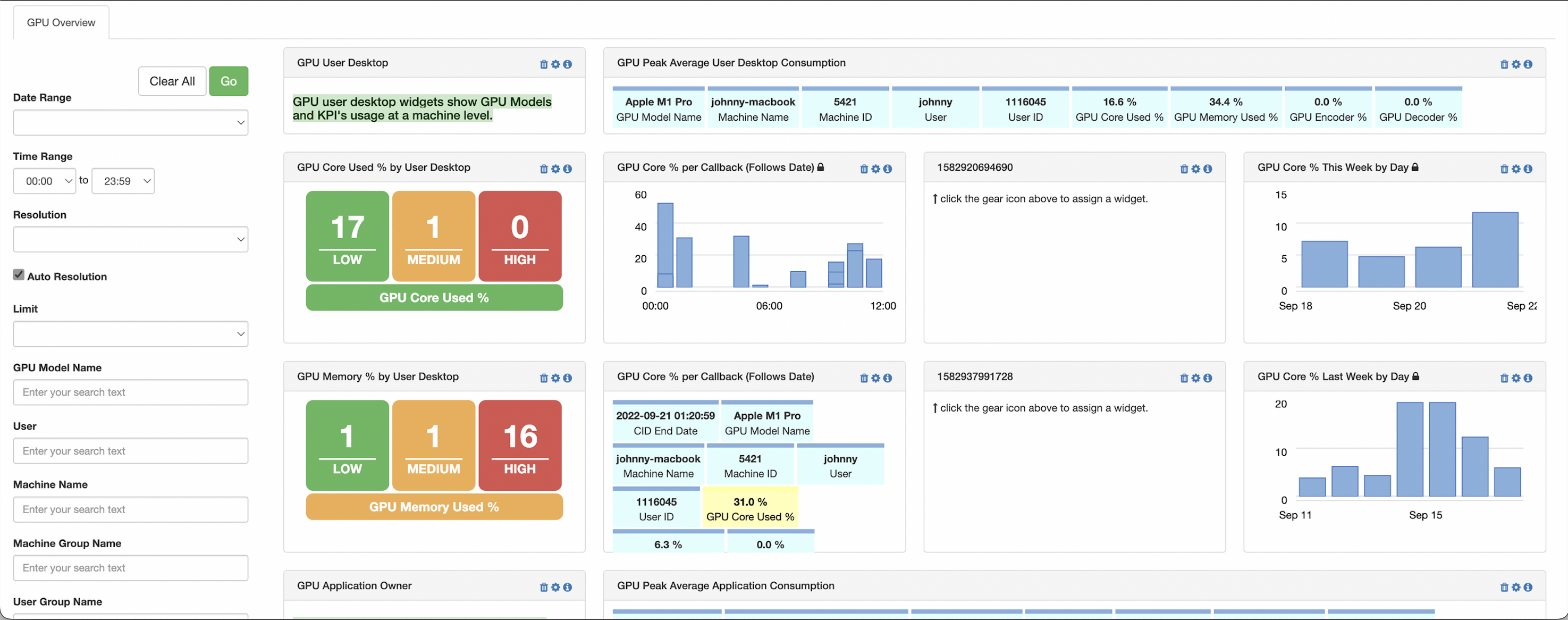The height and width of the screenshot is (620, 1568).
Task: Click the 0.0 % GPU Decoder cell
Action: click(x=1418, y=108)
